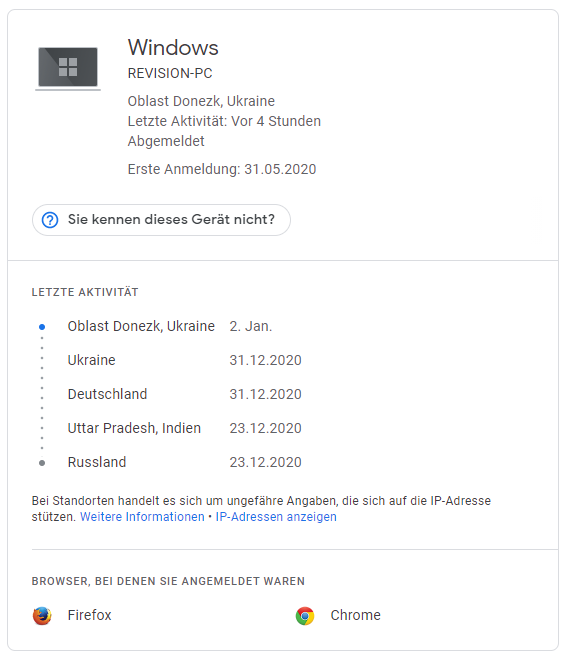
Task: Select the Deutschland activity entry
Action: [x=185, y=394]
